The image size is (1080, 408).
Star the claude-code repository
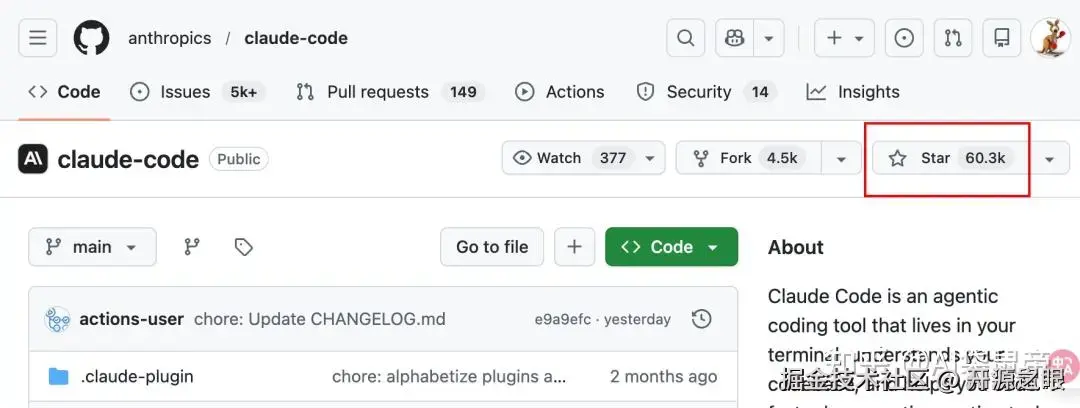click(950, 158)
